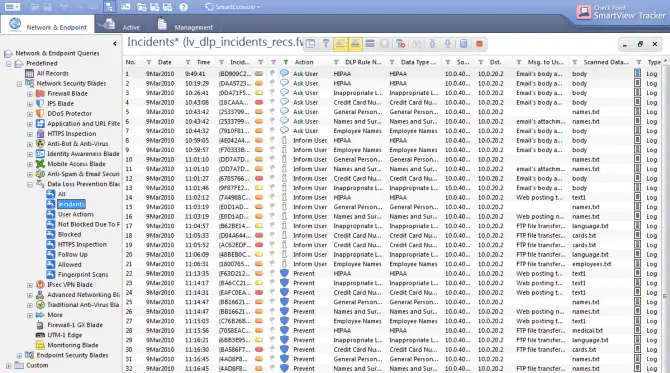Collapse the query tree side panel arrow
The image size is (670, 373).
[x=115, y=44]
